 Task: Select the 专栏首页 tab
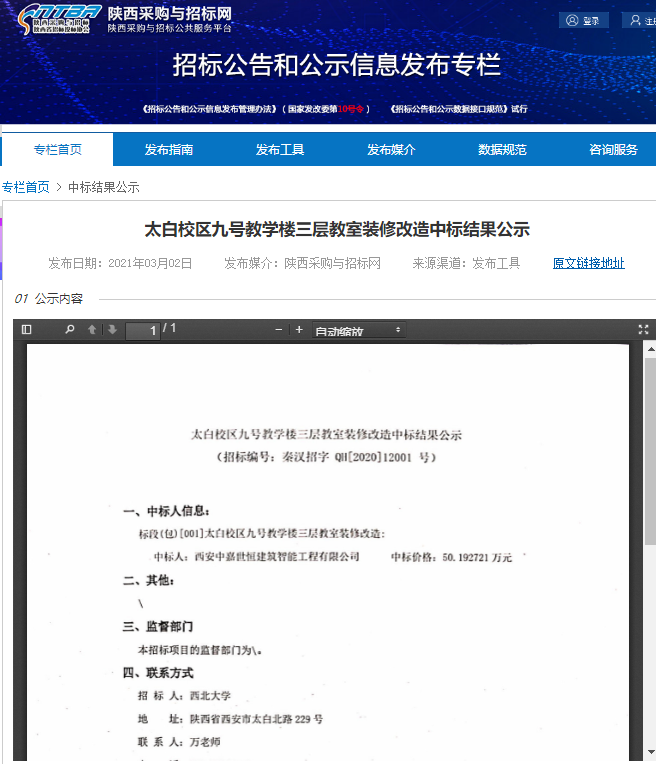coord(58,150)
